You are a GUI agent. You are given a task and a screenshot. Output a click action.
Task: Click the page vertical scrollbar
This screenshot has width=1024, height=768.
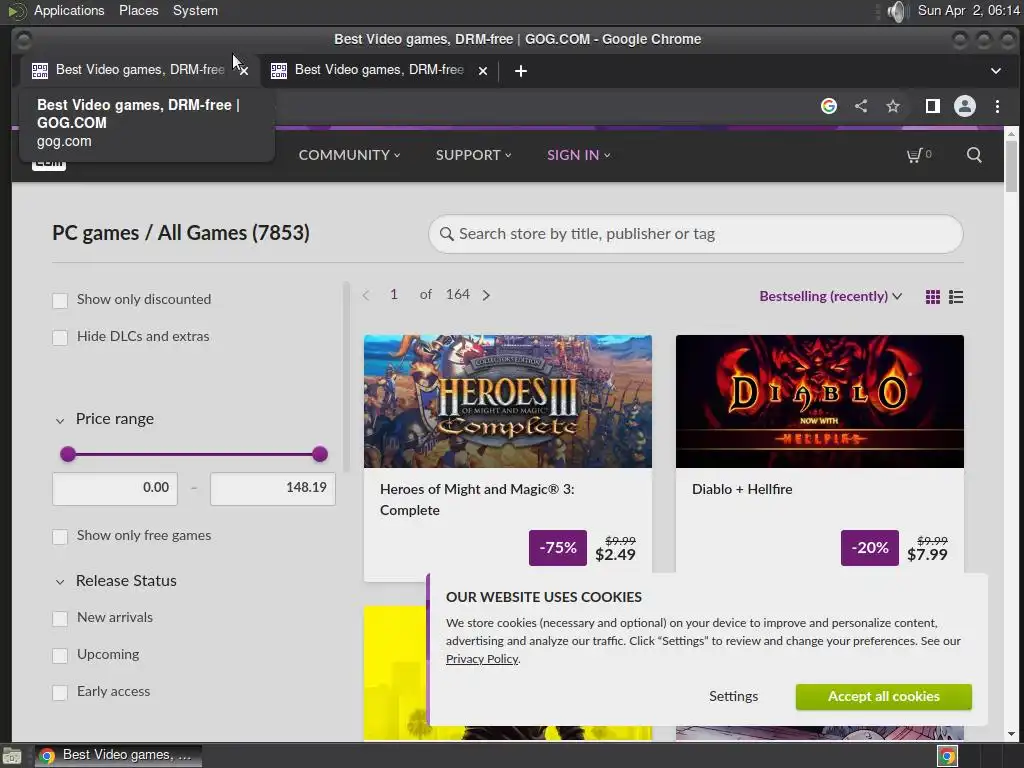(x=1011, y=167)
